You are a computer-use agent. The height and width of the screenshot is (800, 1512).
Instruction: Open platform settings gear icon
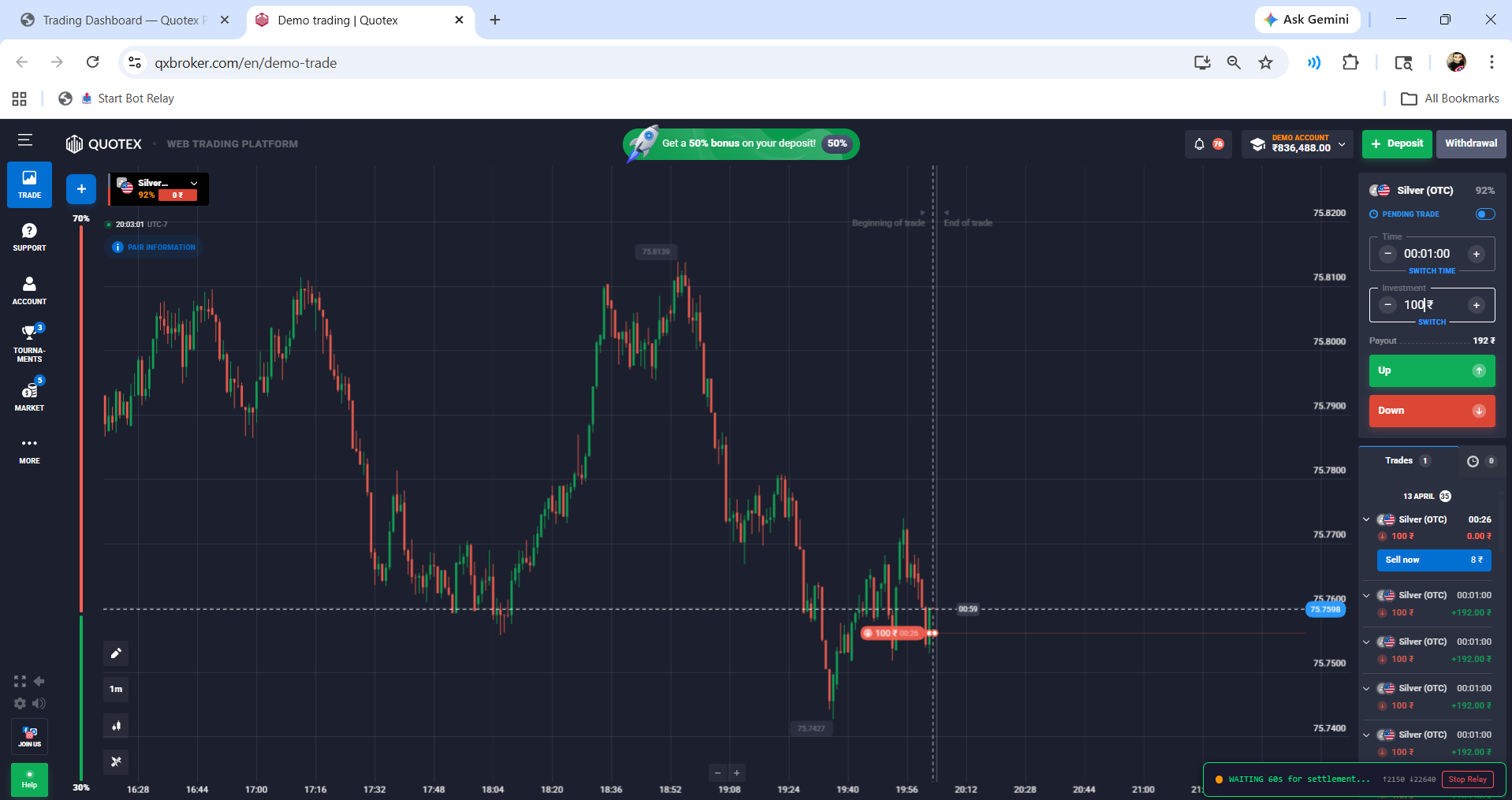[x=20, y=703]
